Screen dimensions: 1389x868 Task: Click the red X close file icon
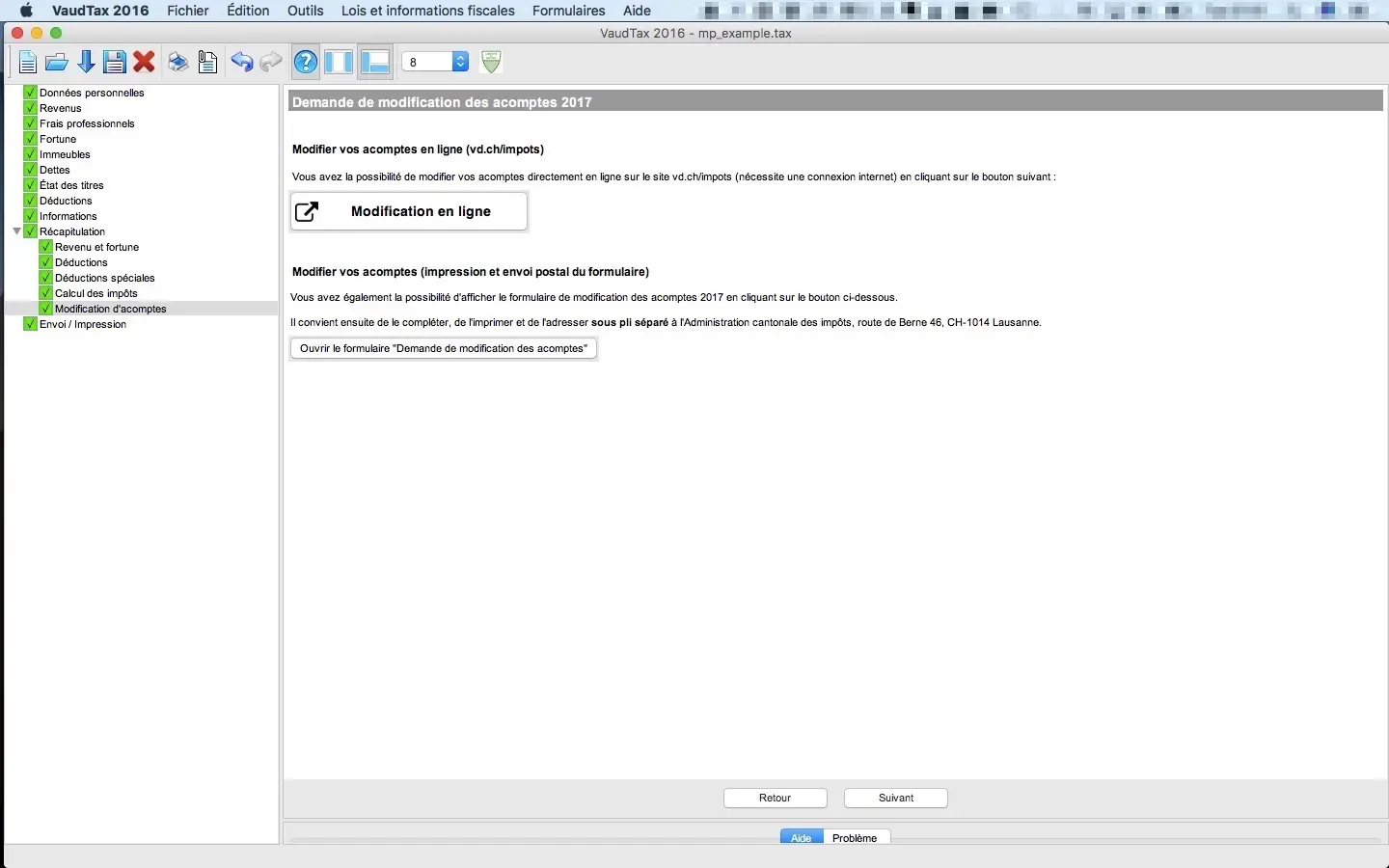pos(145,63)
